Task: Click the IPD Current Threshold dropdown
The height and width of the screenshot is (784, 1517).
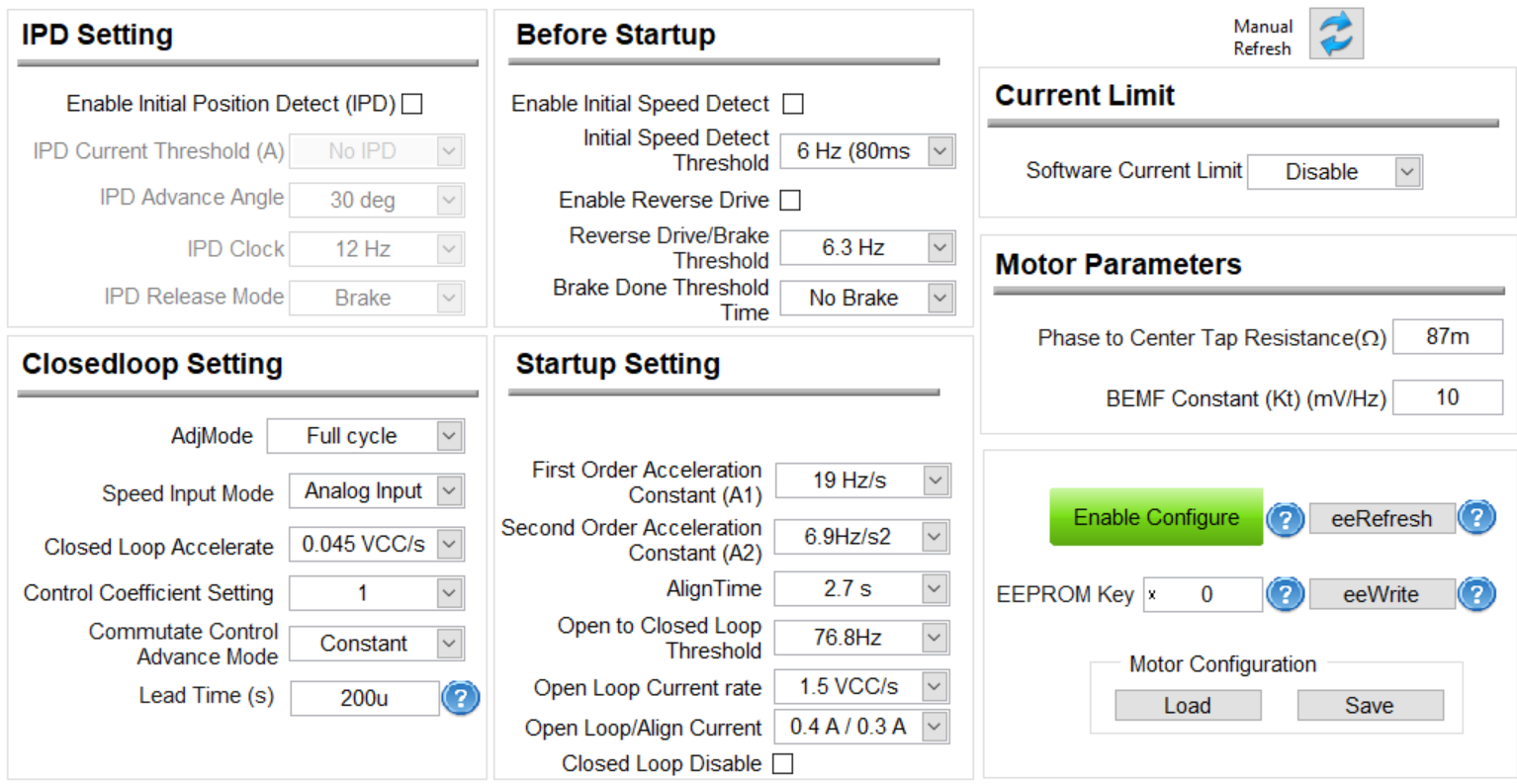Action: [x=377, y=151]
